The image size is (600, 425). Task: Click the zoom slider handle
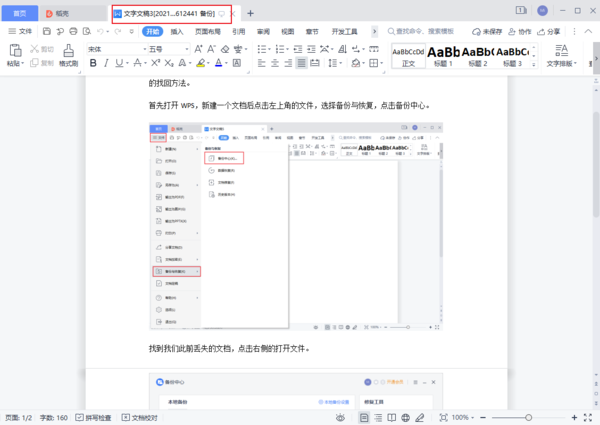[x=528, y=418]
